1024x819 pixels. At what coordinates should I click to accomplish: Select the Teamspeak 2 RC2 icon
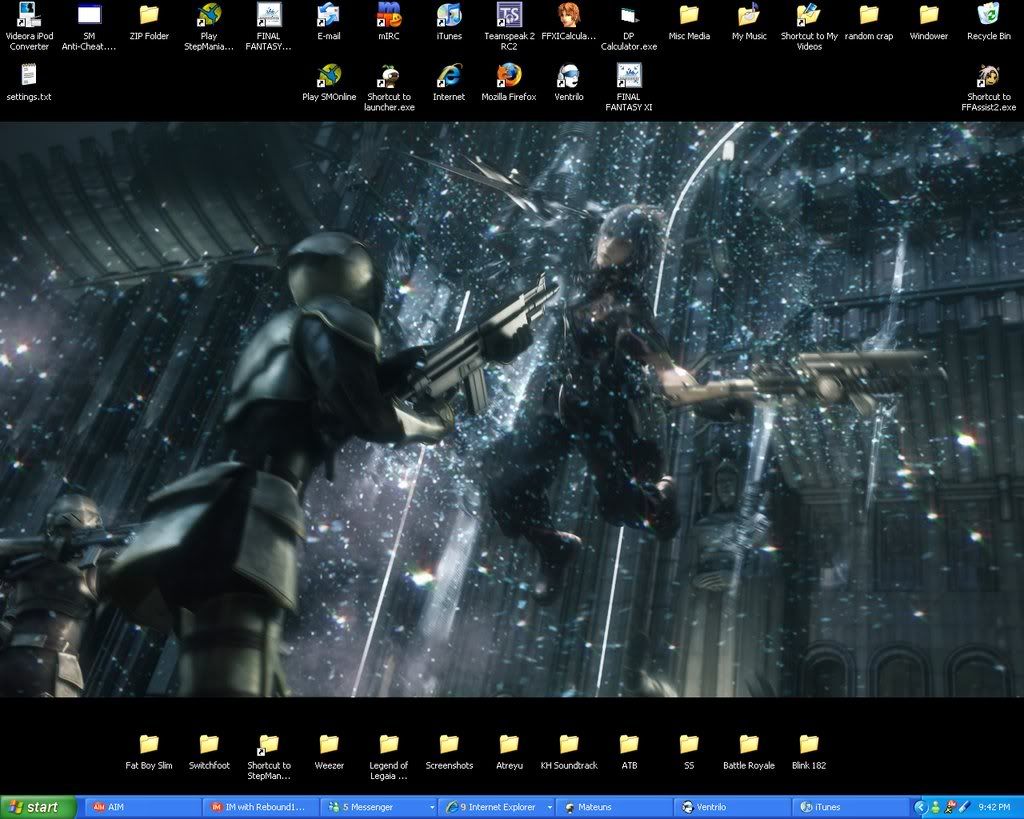pos(508,16)
